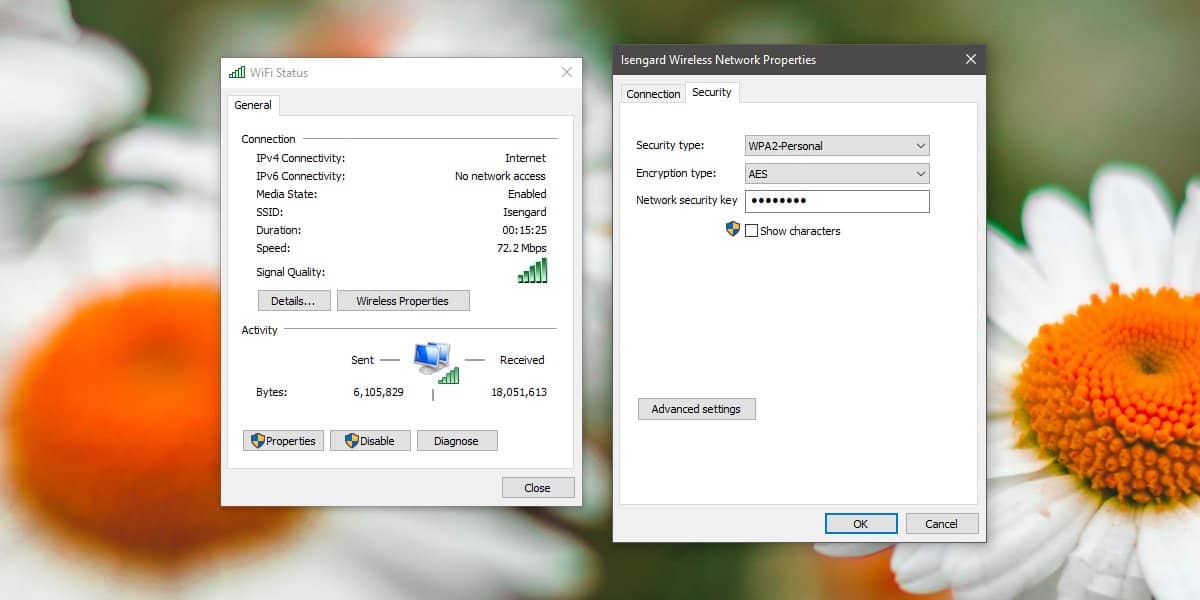Click the Advanced settings button

[x=696, y=408]
